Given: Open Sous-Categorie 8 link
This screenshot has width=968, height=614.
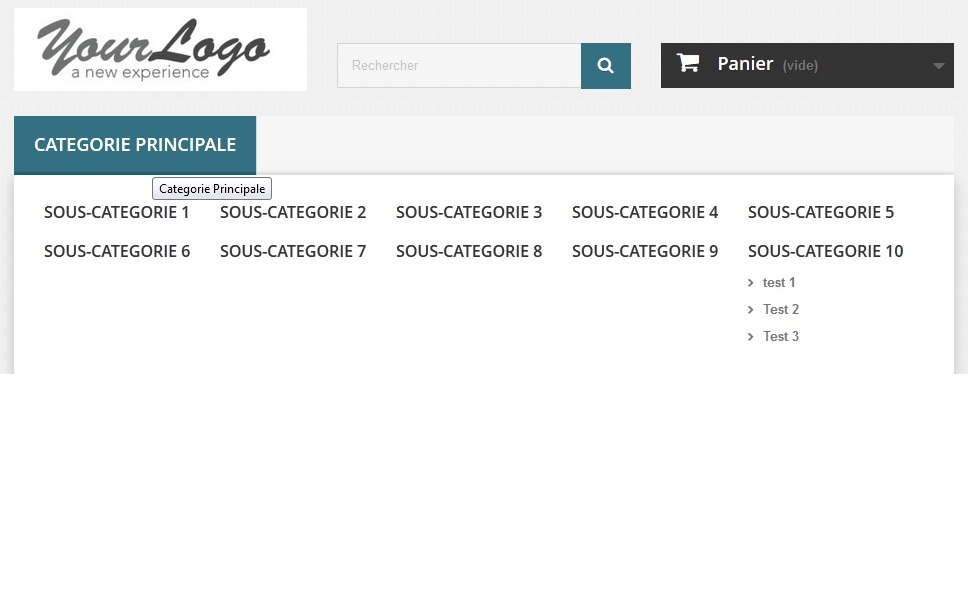Looking at the screenshot, I should tap(469, 251).
